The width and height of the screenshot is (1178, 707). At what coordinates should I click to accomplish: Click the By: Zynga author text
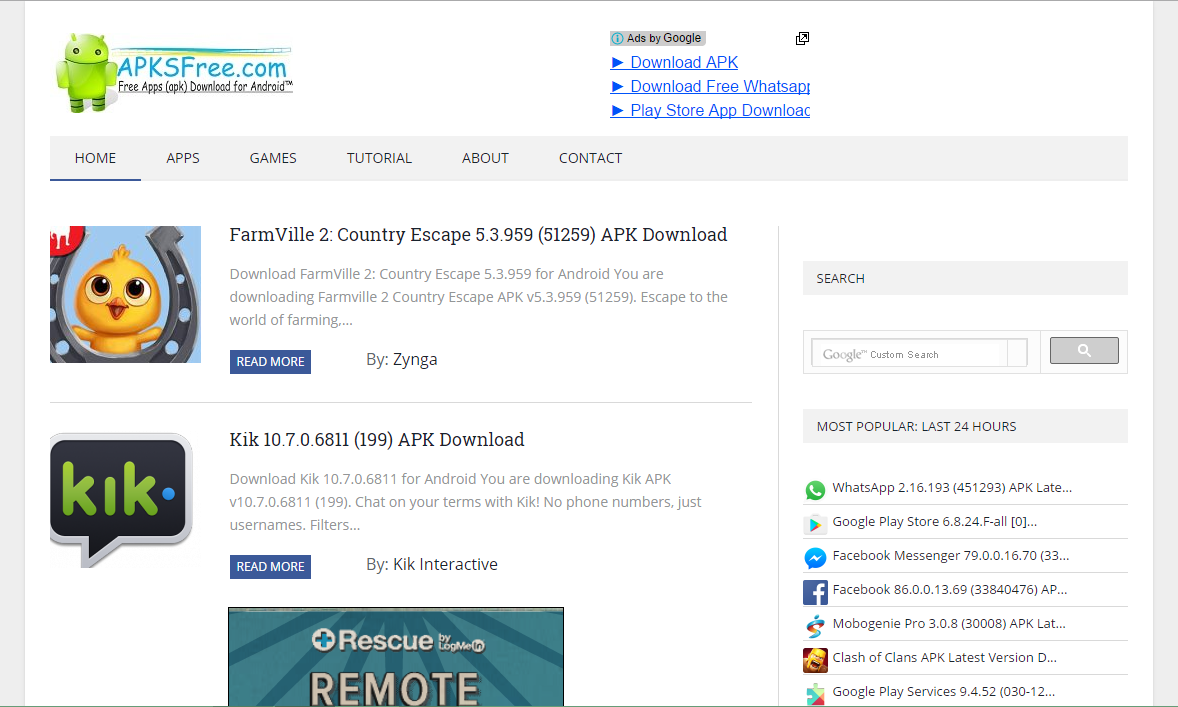(401, 360)
